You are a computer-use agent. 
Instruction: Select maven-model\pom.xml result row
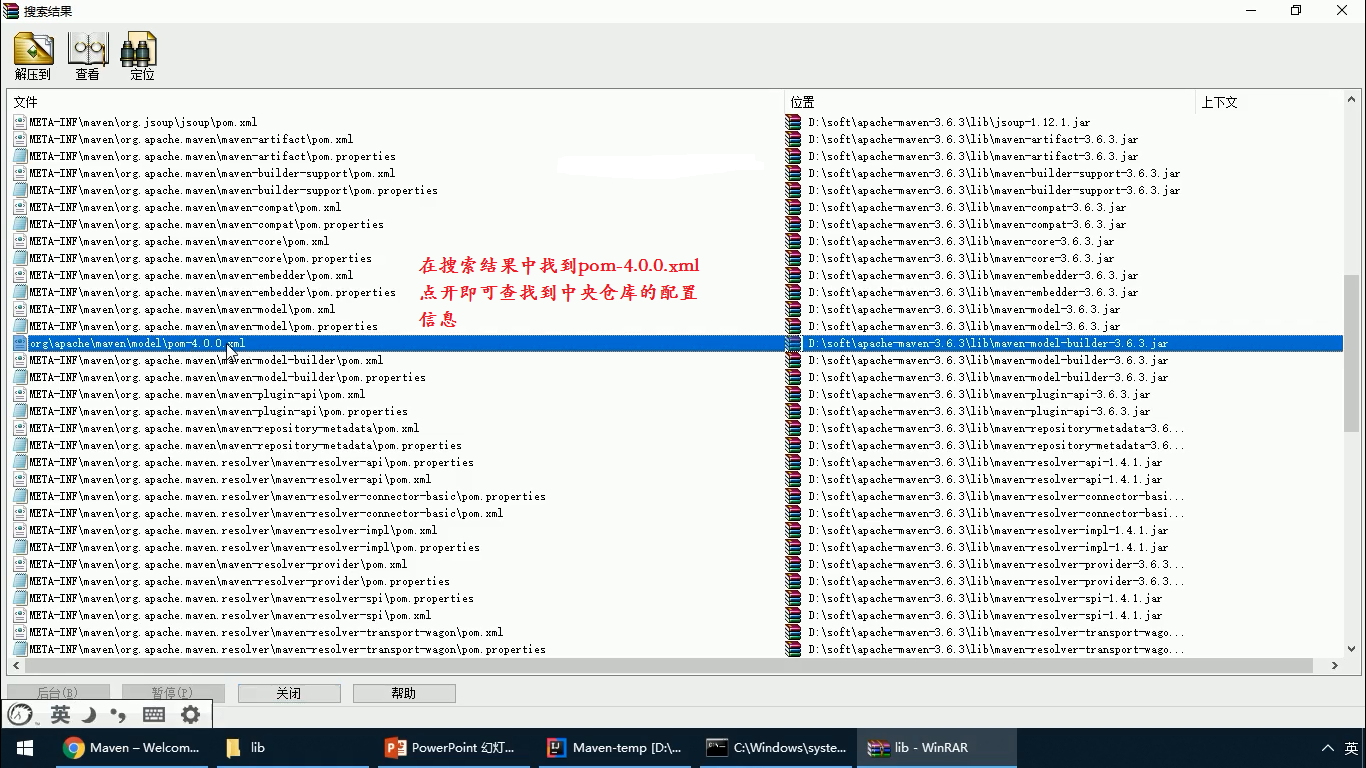point(676,309)
